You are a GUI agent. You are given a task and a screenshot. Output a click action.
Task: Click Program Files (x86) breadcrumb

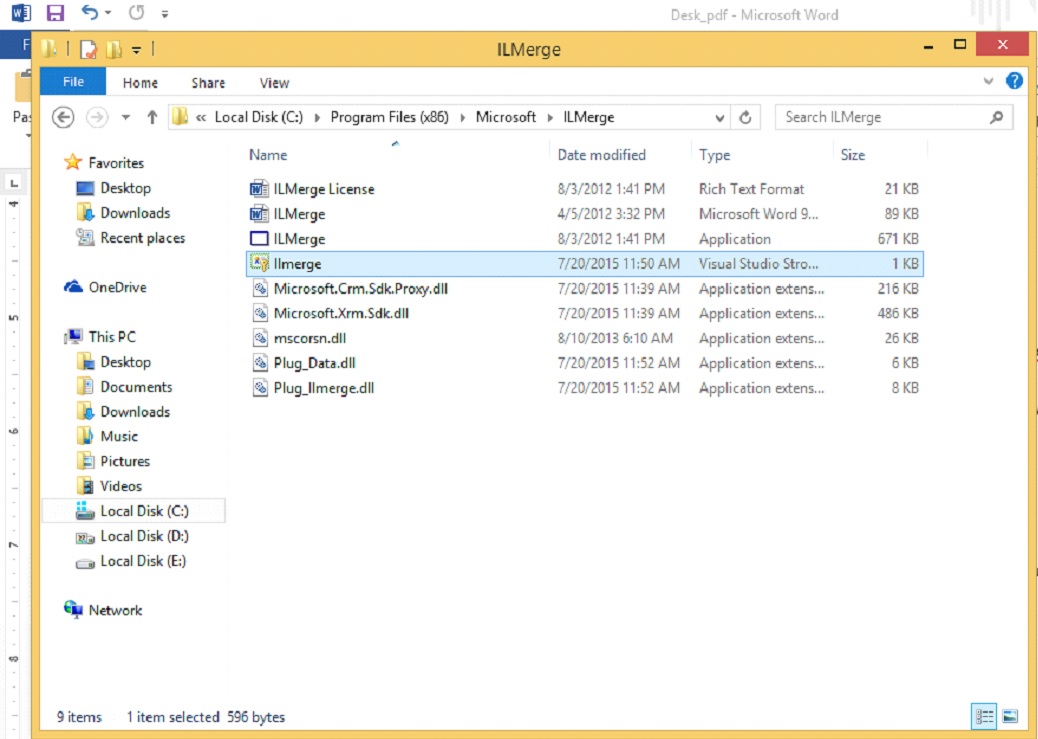[389, 117]
